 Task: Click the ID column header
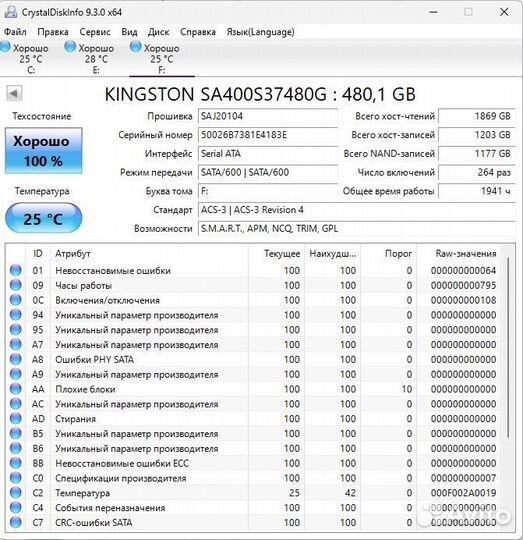point(38,254)
